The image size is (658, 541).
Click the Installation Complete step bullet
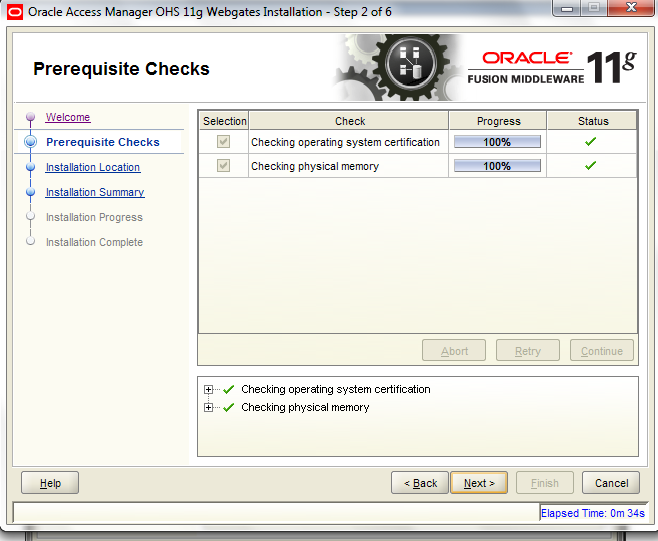30,241
